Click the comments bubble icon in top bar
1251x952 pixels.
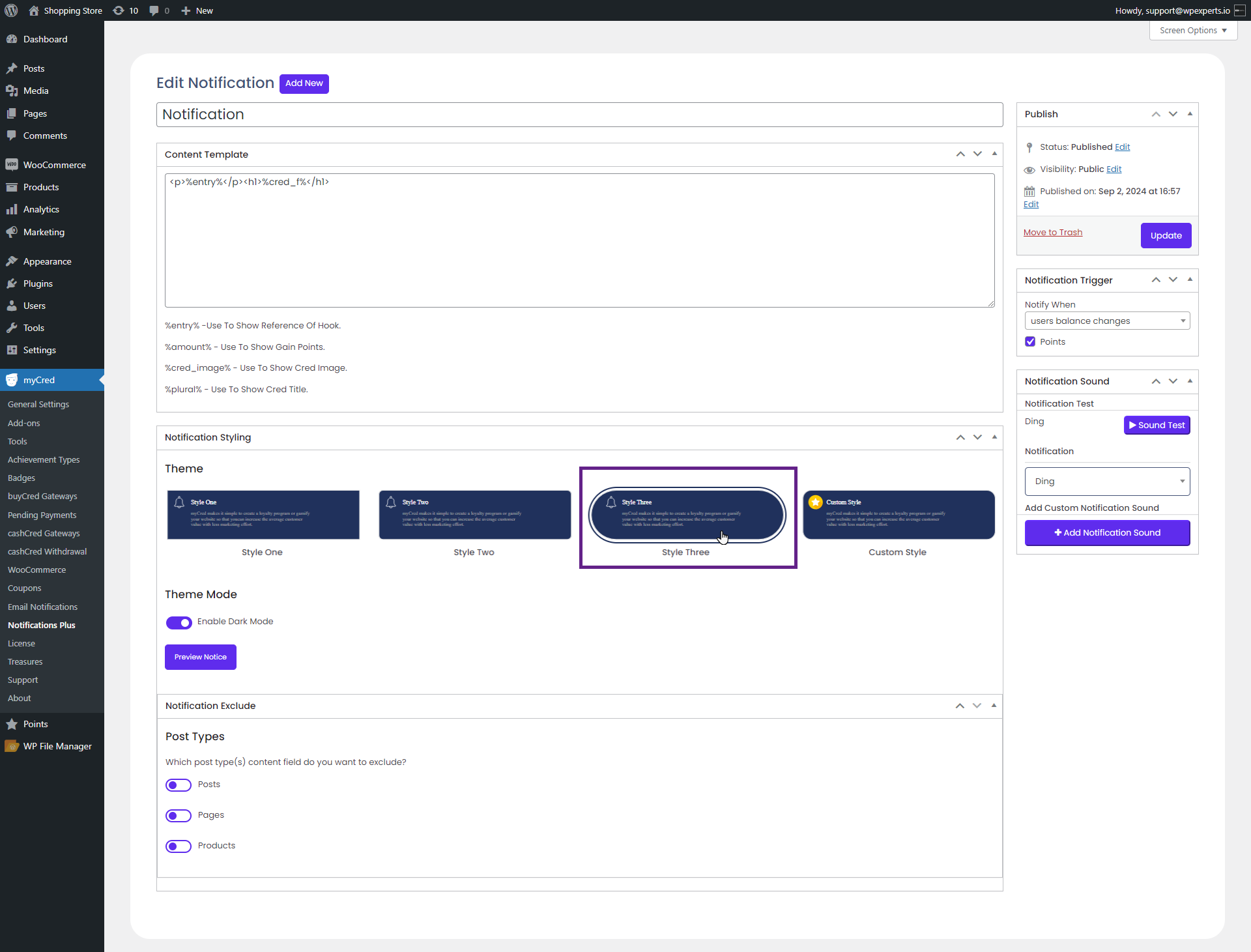tap(154, 10)
